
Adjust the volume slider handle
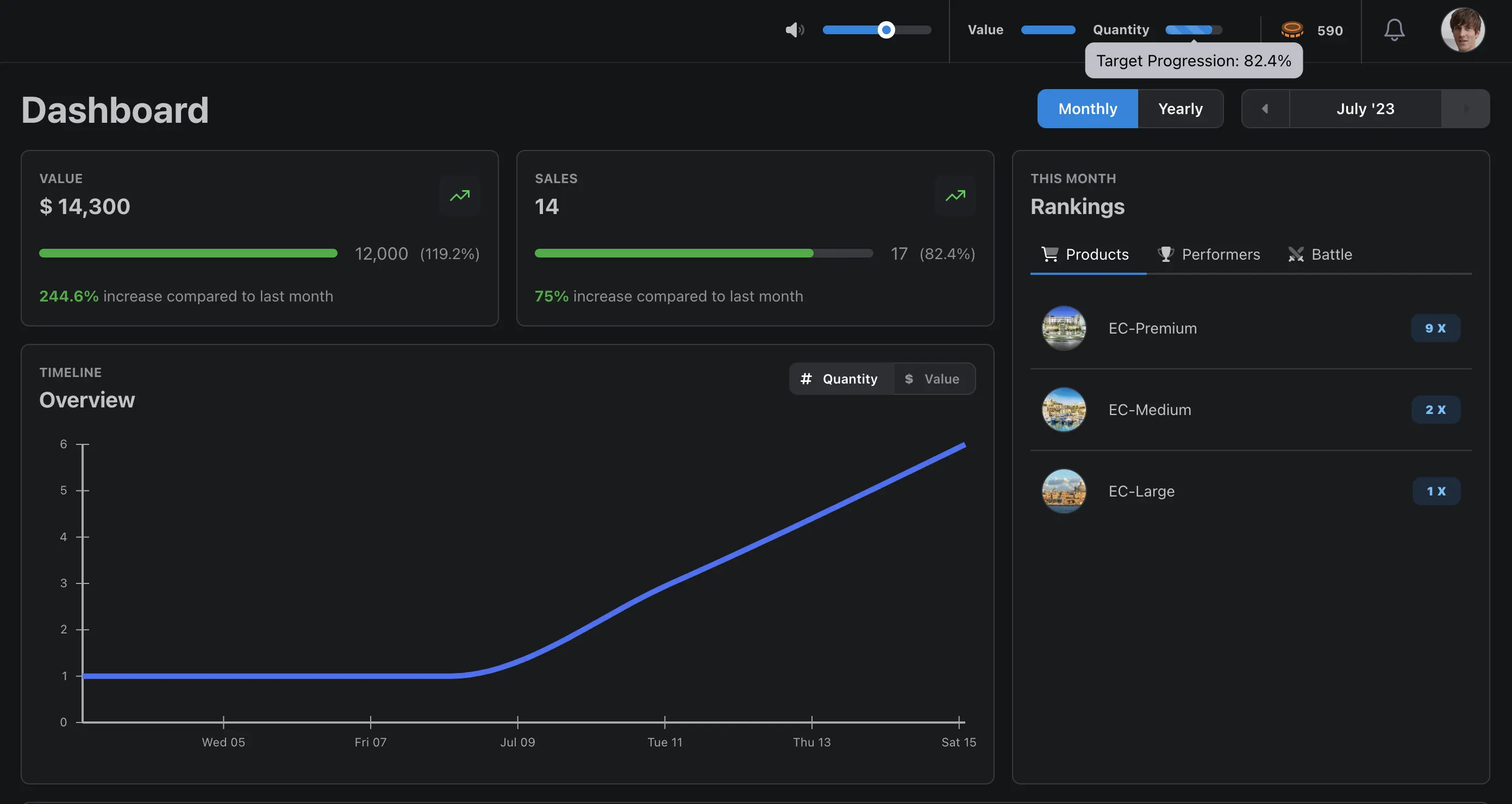coord(886,30)
